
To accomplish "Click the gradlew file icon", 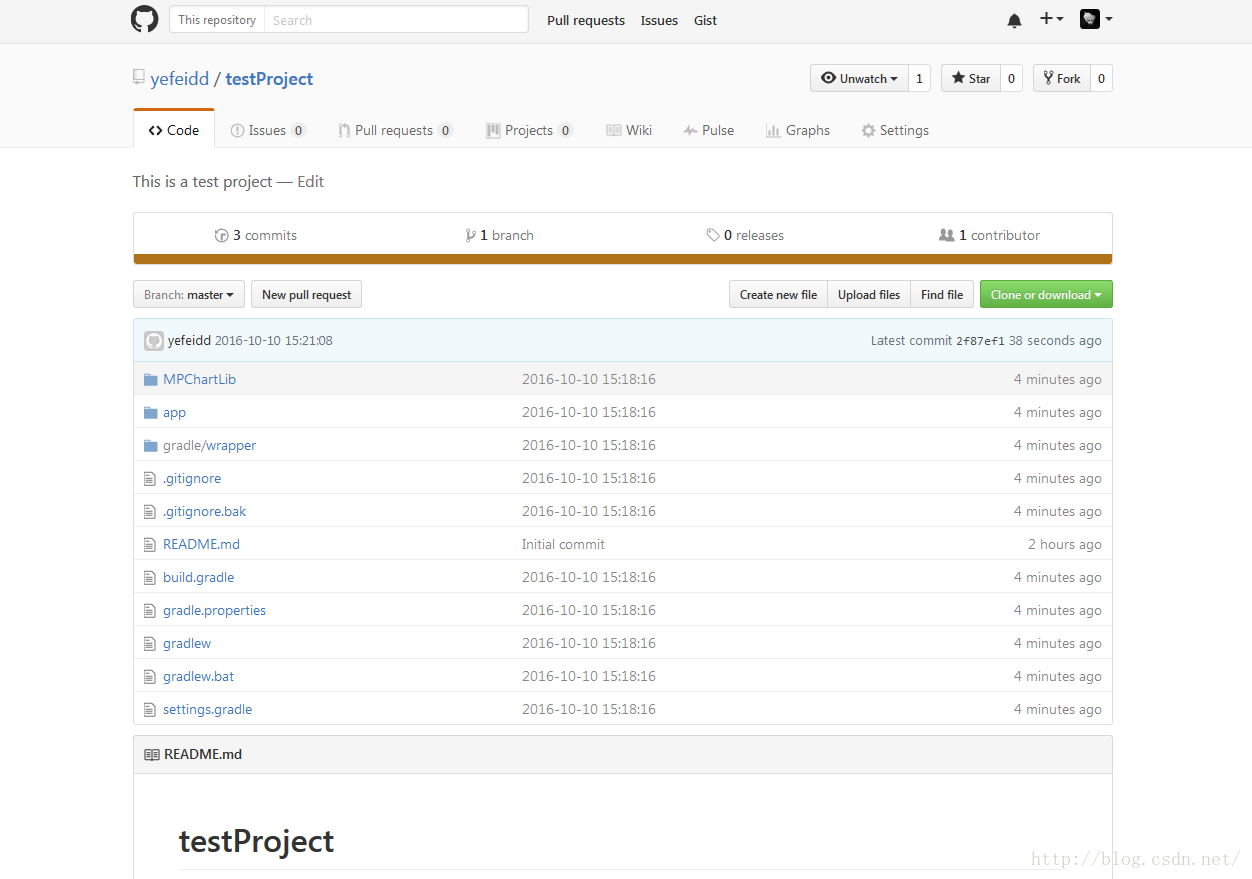I will click(150, 643).
